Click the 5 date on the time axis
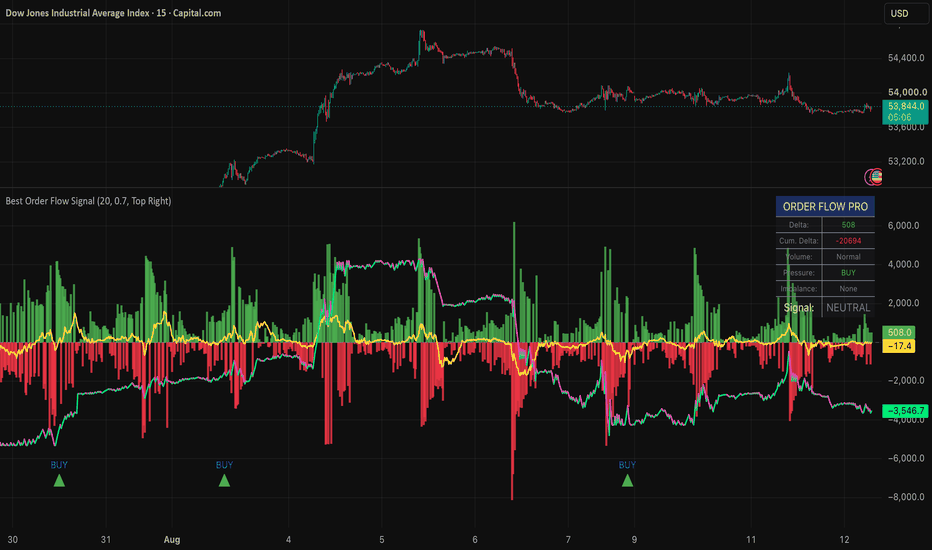 pyautogui.click(x=382, y=540)
